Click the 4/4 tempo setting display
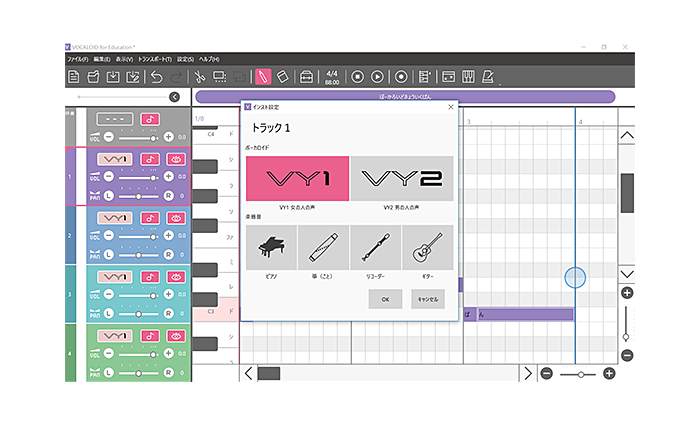Image resolution: width=700 pixels, height=424 pixels. [x=332, y=77]
